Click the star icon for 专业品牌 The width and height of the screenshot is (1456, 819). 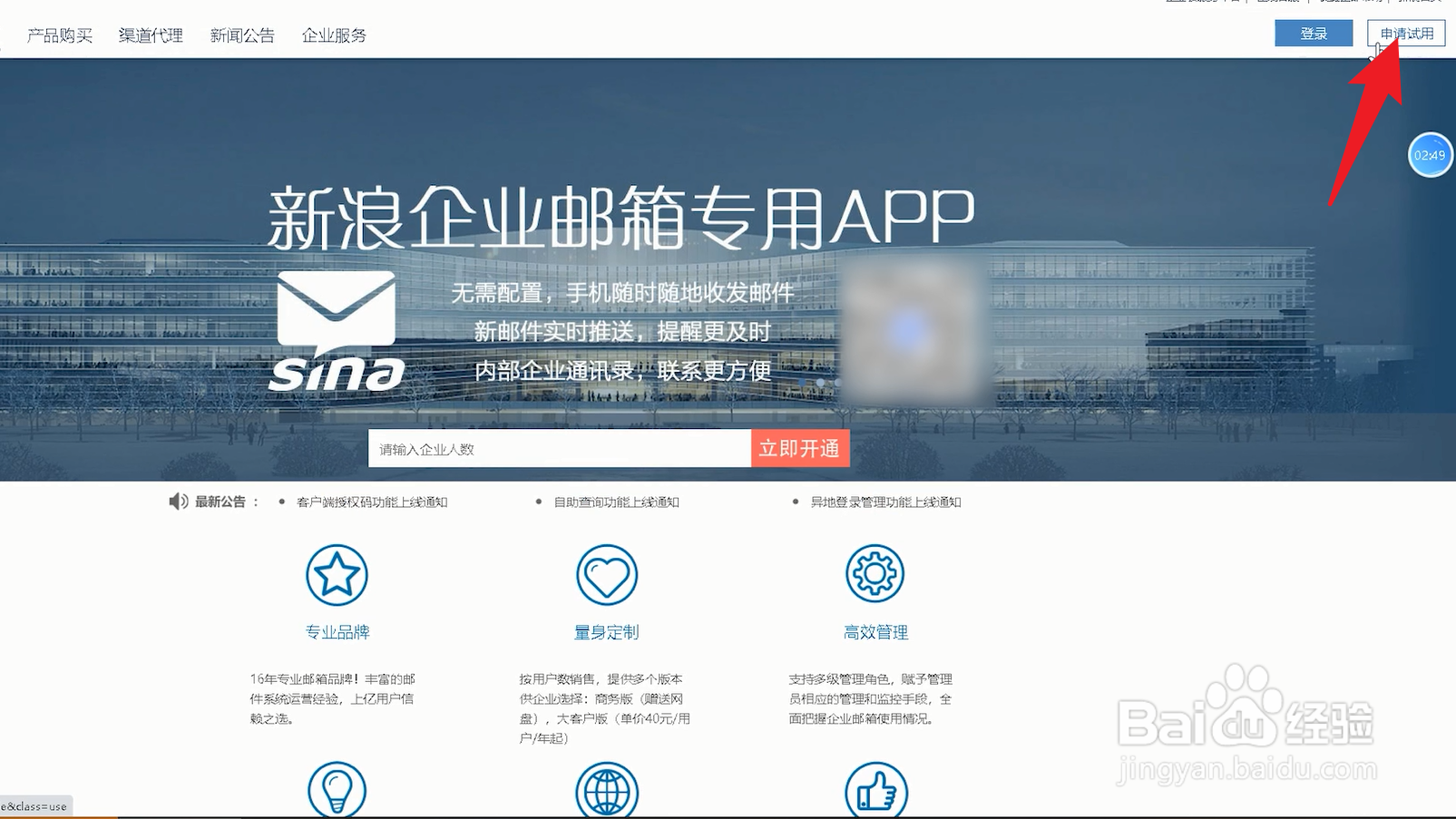pos(337,575)
